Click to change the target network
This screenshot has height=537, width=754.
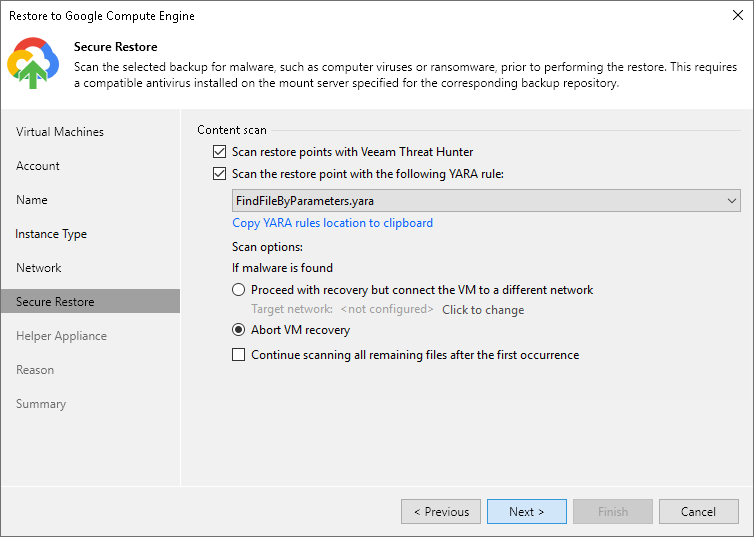[483, 310]
